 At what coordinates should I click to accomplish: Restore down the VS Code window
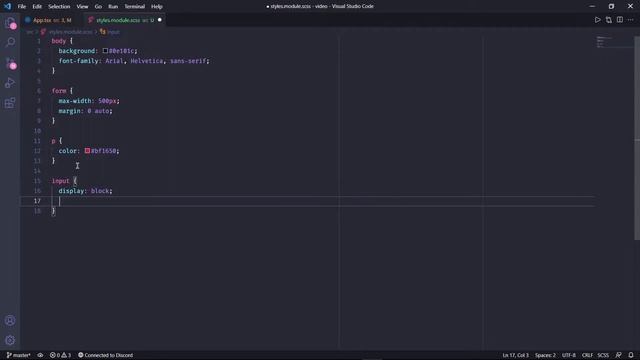[611, 6]
